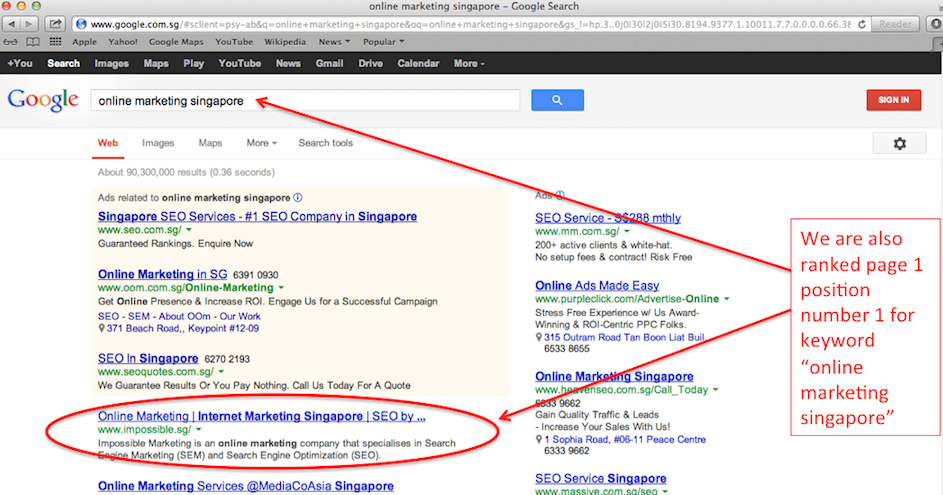Open 371 Beach Road address link
The height and width of the screenshot is (495, 943).
[183, 328]
